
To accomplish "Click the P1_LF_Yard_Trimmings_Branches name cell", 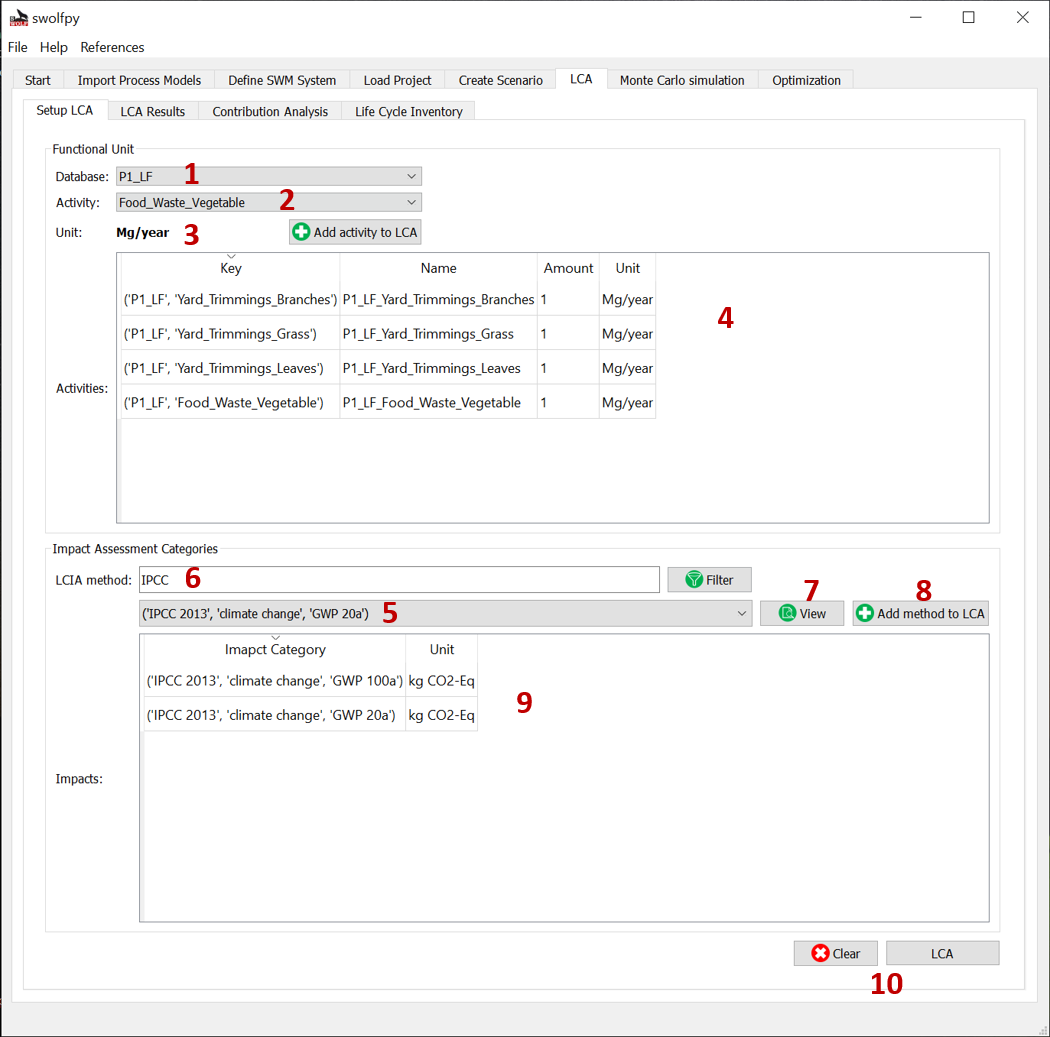I will (439, 299).
